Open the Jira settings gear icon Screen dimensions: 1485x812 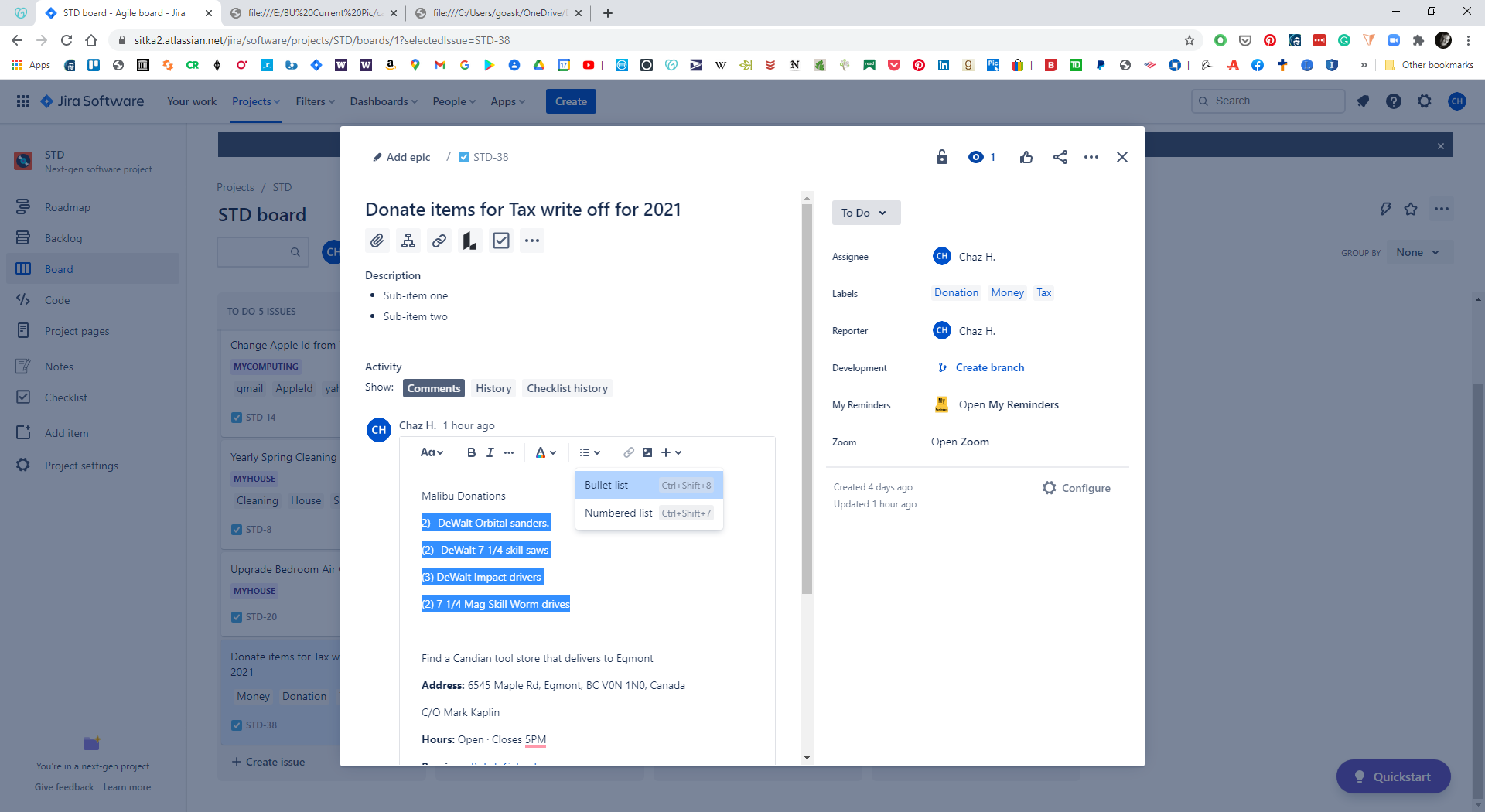click(x=1425, y=101)
